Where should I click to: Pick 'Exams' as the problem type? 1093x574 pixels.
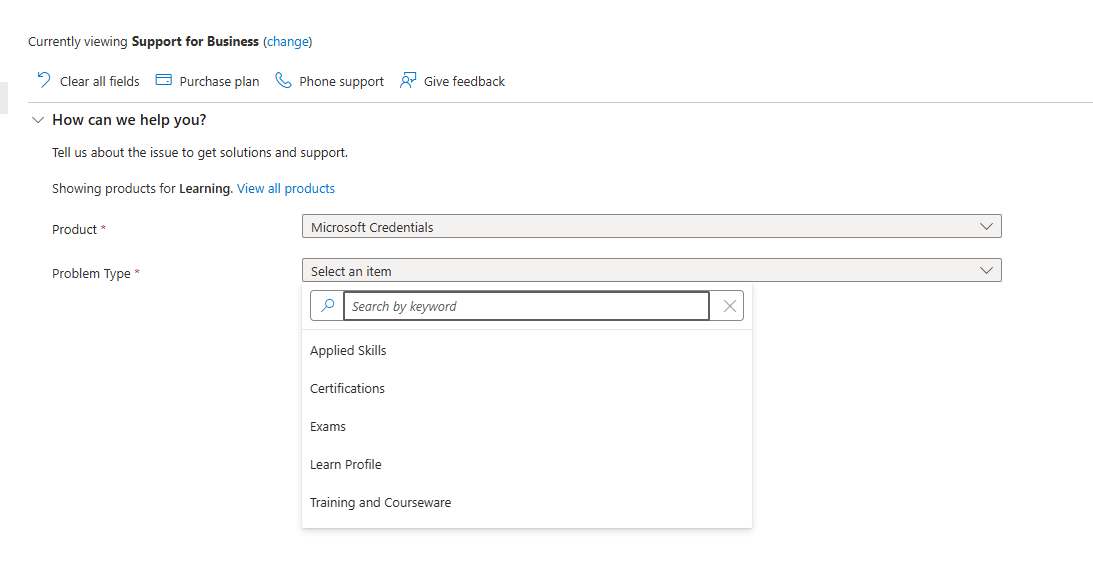click(527, 427)
